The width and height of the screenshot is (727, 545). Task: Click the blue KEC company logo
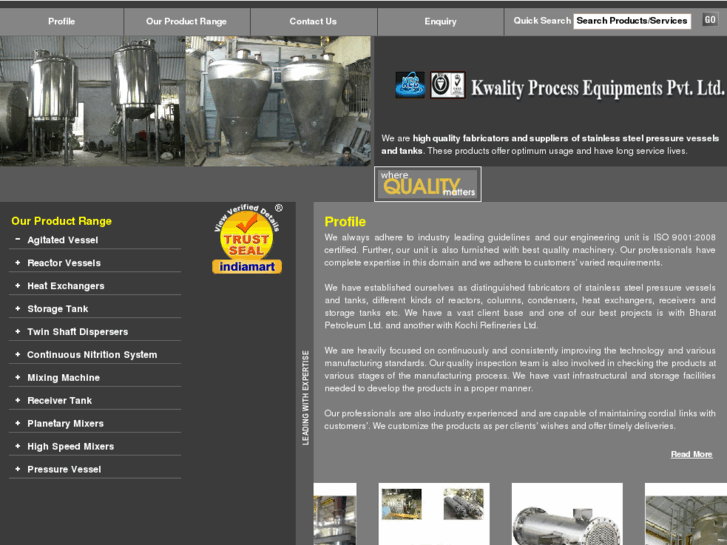(410, 85)
